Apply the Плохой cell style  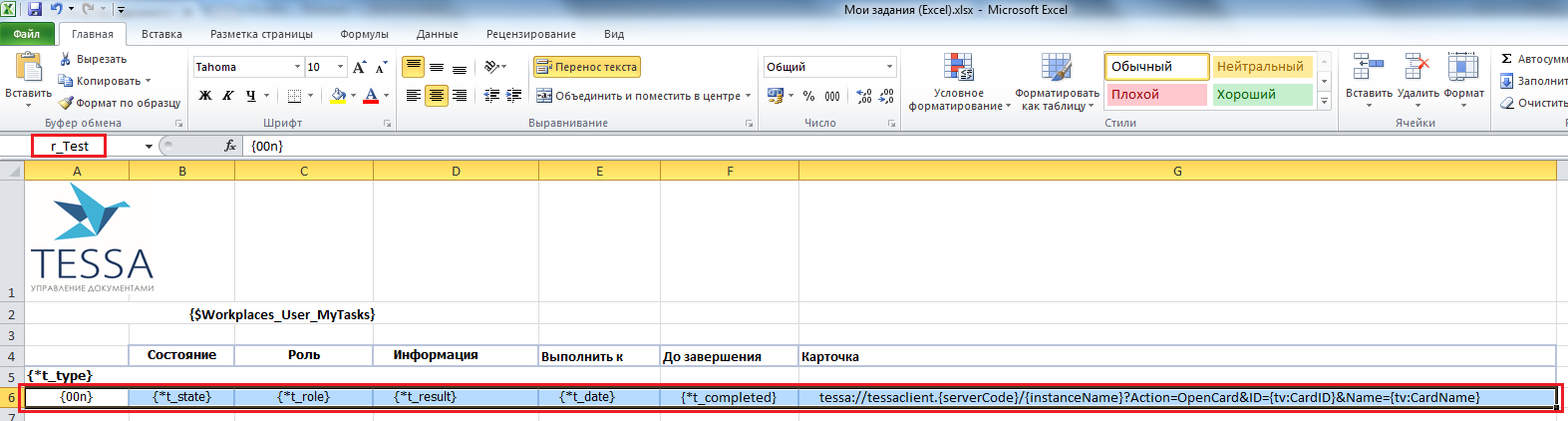(x=1155, y=95)
